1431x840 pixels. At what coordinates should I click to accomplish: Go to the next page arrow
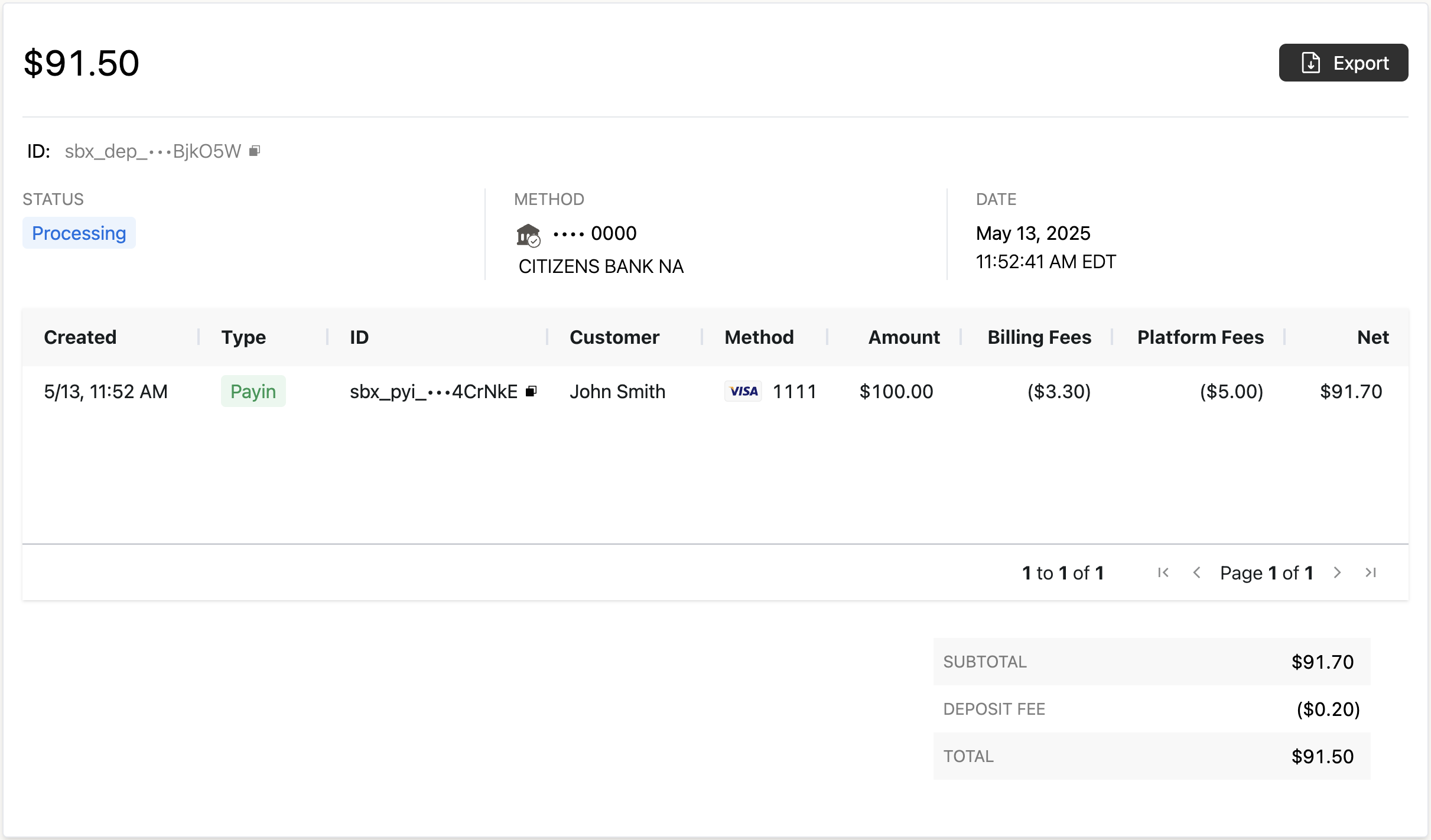1337,572
